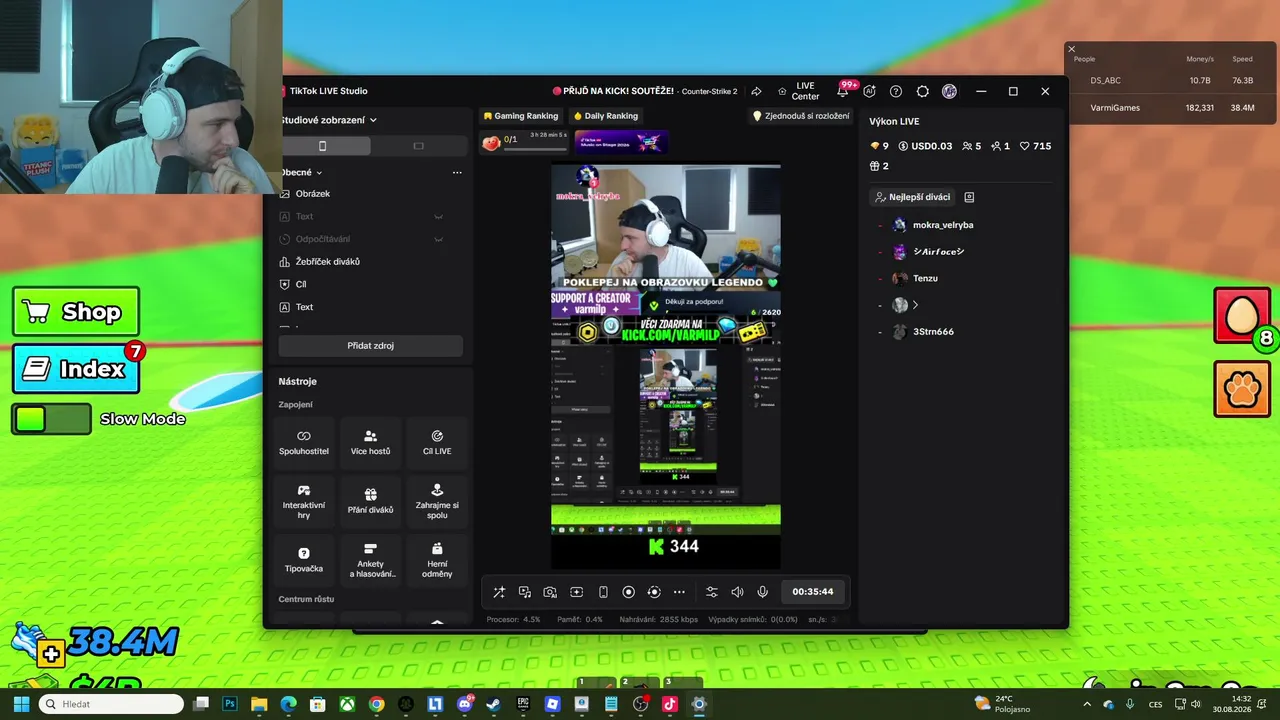Open the Více hostů tool
Screen dimensions: 1280x720
coord(370,443)
